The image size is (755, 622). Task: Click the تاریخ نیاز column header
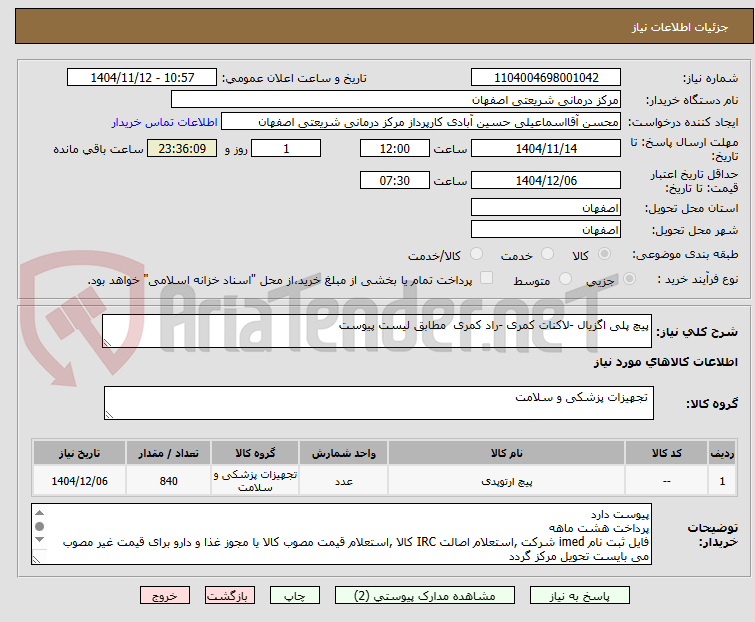pyautogui.click(x=79, y=453)
